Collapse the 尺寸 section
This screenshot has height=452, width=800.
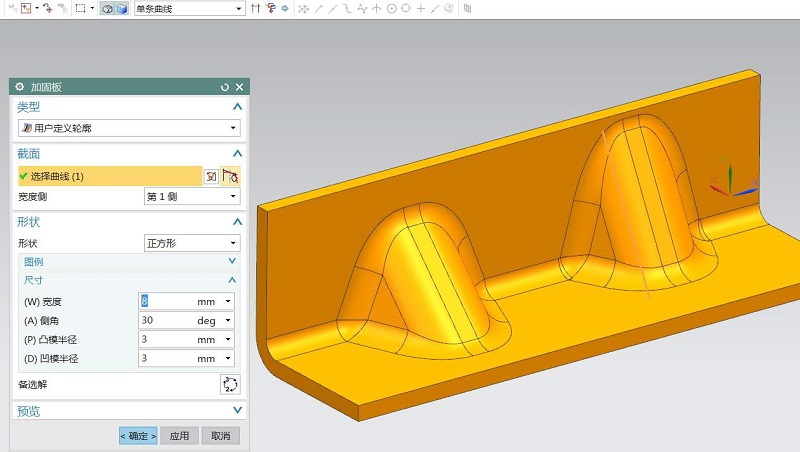click(x=233, y=280)
